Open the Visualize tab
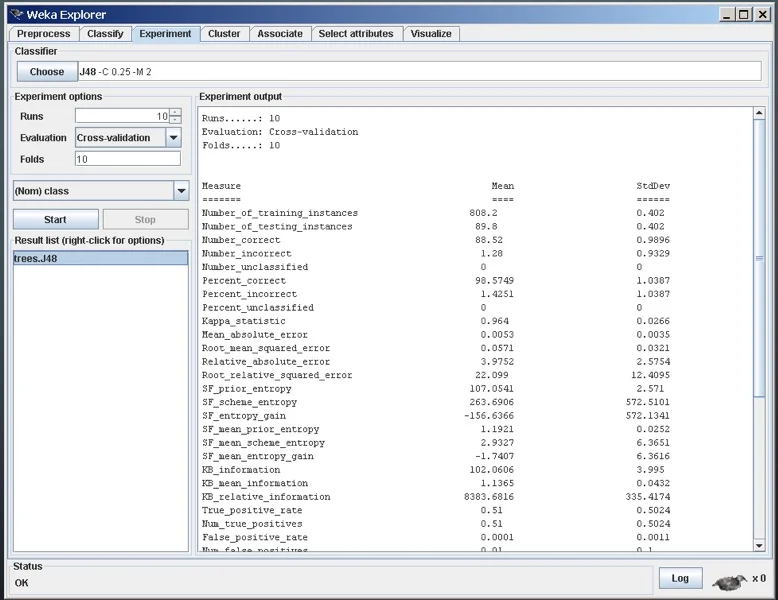The image size is (778, 600). pyautogui.click(x=431, y=34)
